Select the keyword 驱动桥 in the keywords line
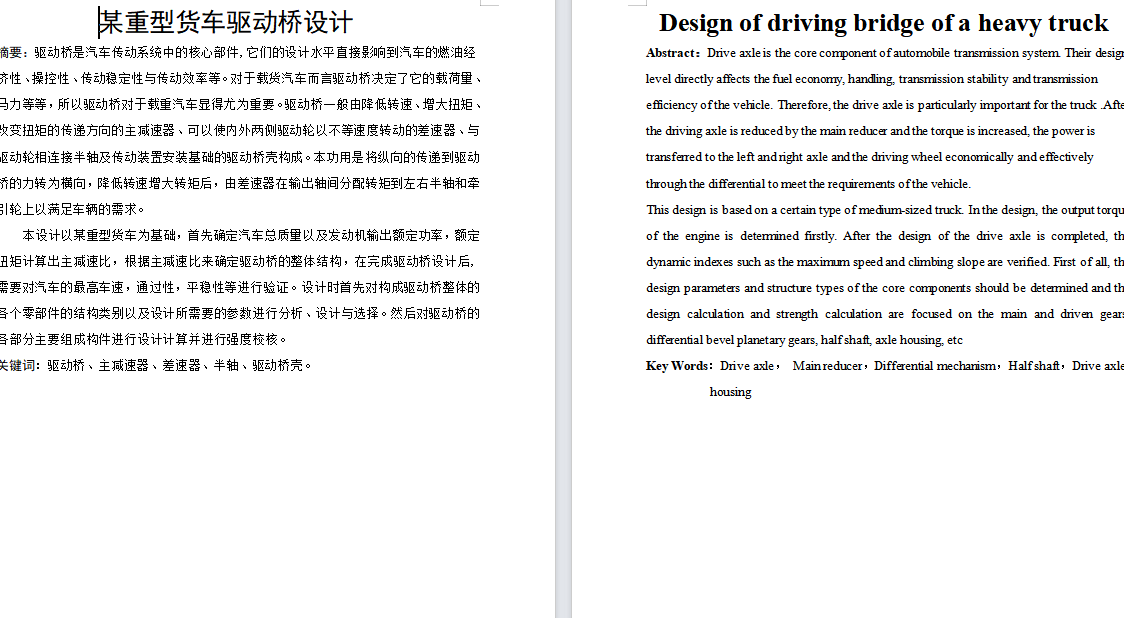 [x=65, y=365]
